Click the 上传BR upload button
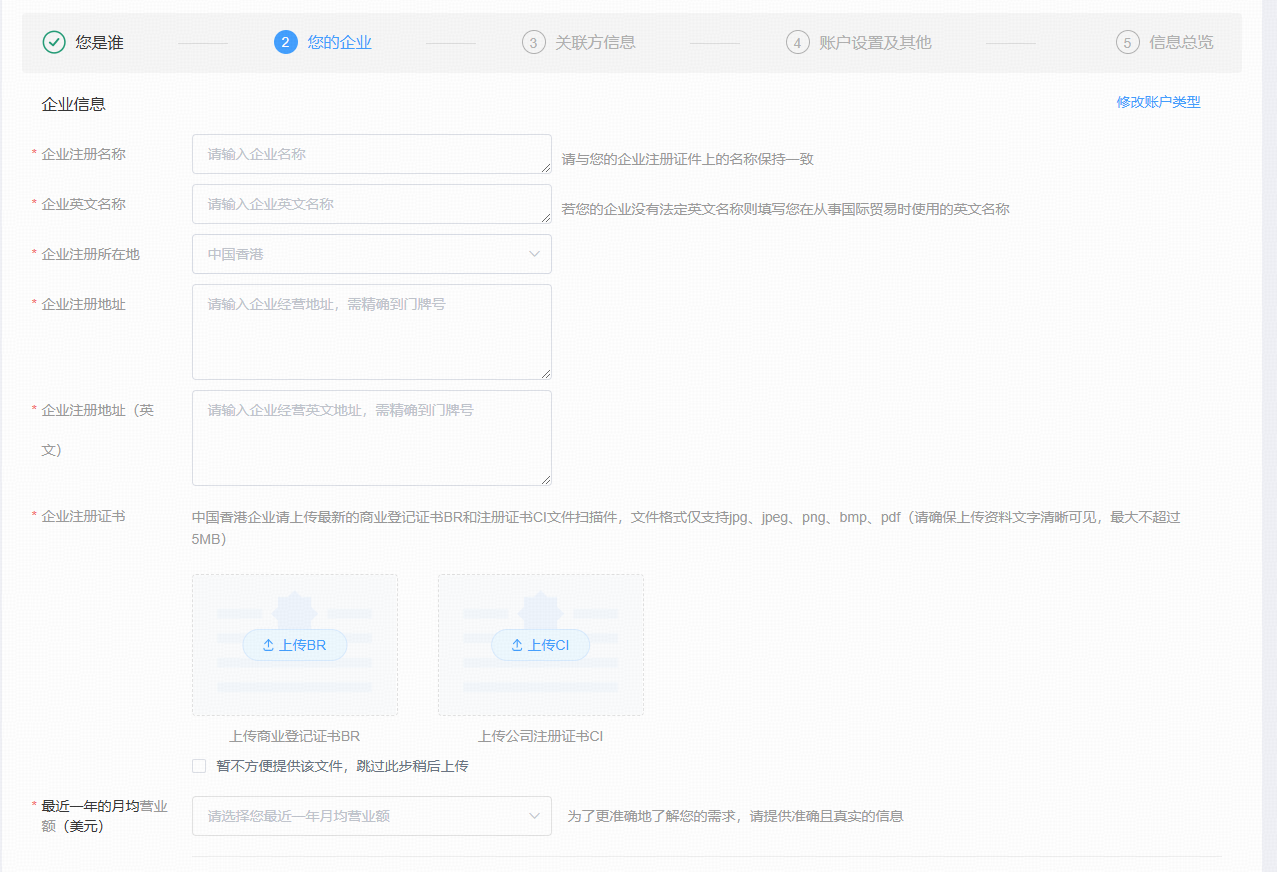This screenshot has height=872, width=1277. [x=295, y=645]
